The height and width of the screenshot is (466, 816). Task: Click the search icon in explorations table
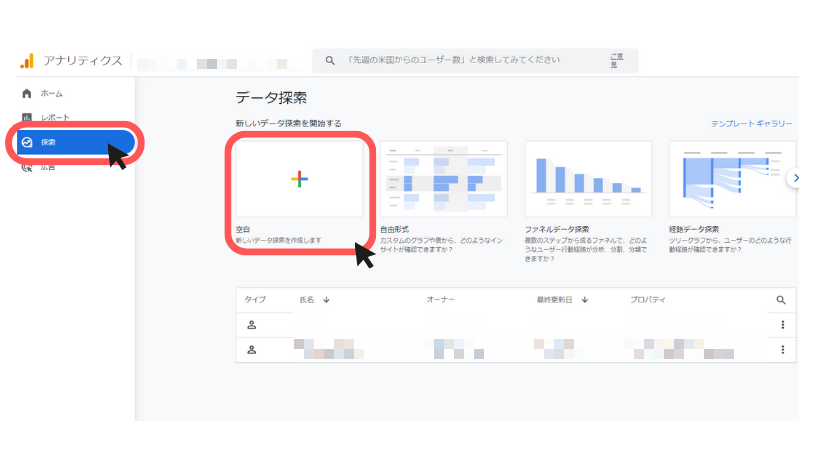point(782,299)
